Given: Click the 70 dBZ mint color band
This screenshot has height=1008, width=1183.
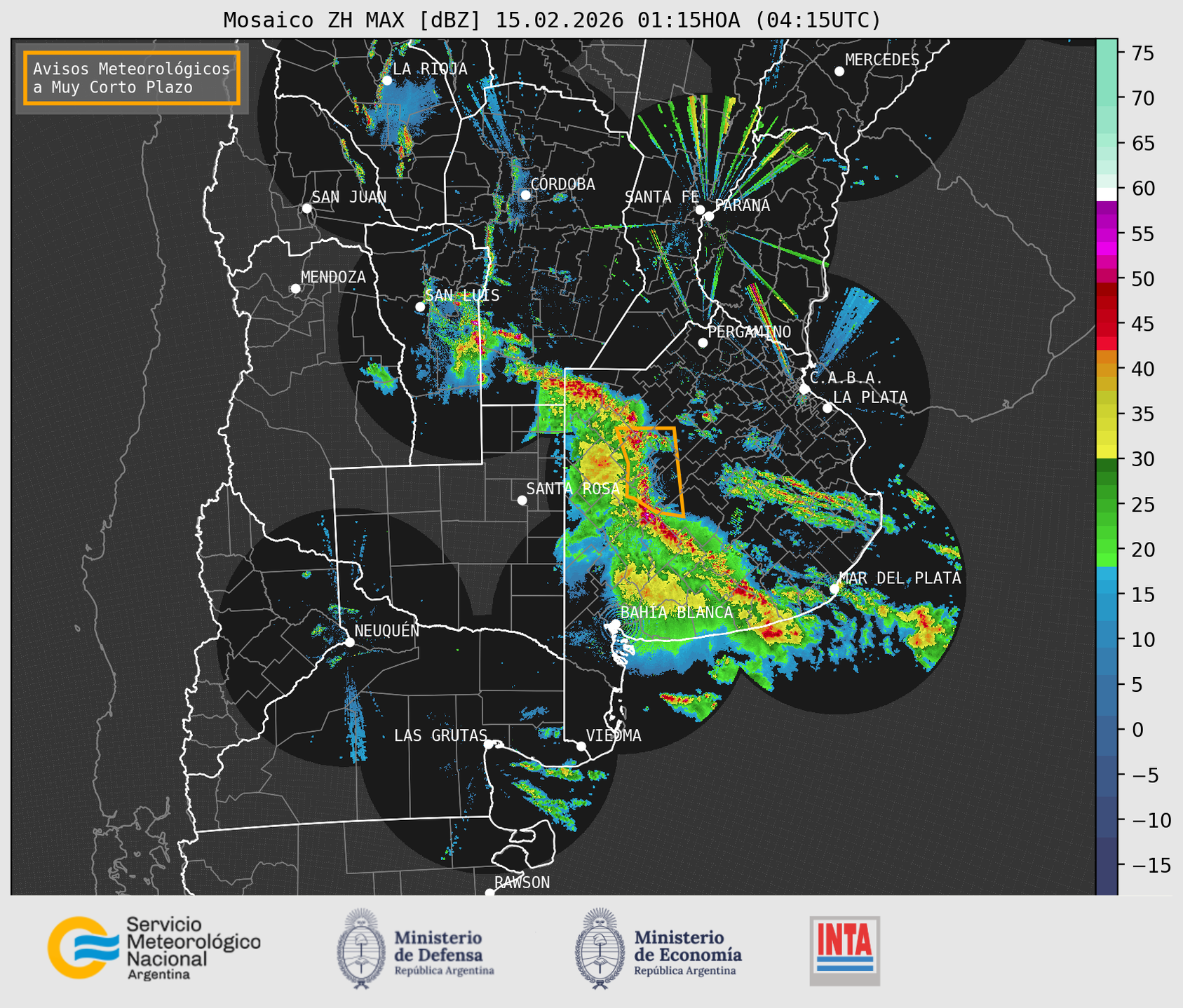Looking at the screenshot, I should pyautogui.click(x=1107, y=98).
